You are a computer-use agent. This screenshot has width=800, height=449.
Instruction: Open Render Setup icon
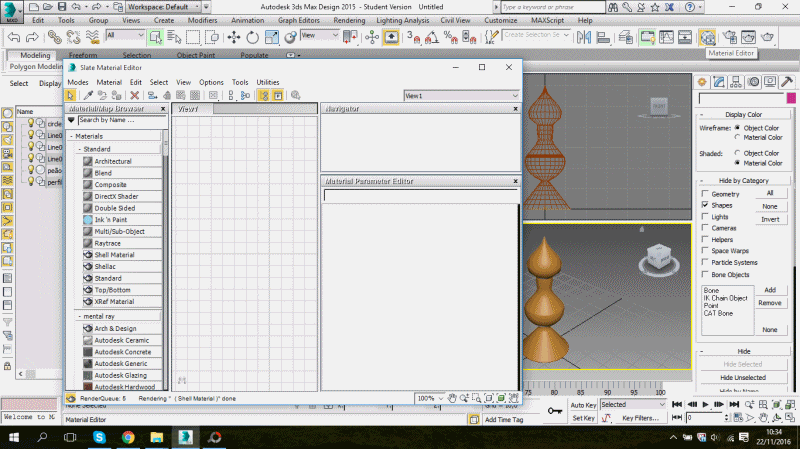click(x=730, y=37)
